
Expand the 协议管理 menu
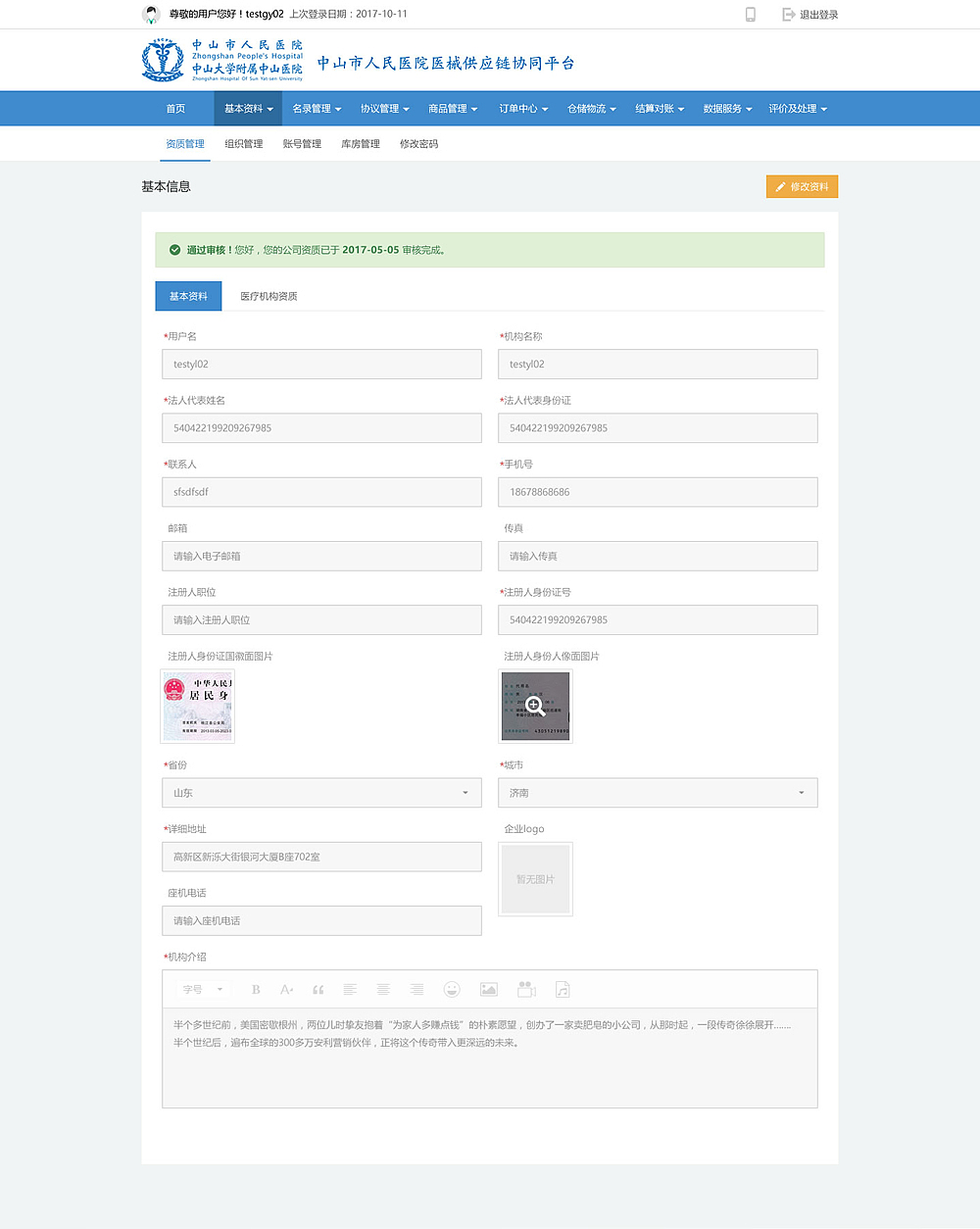coord(384,109)
